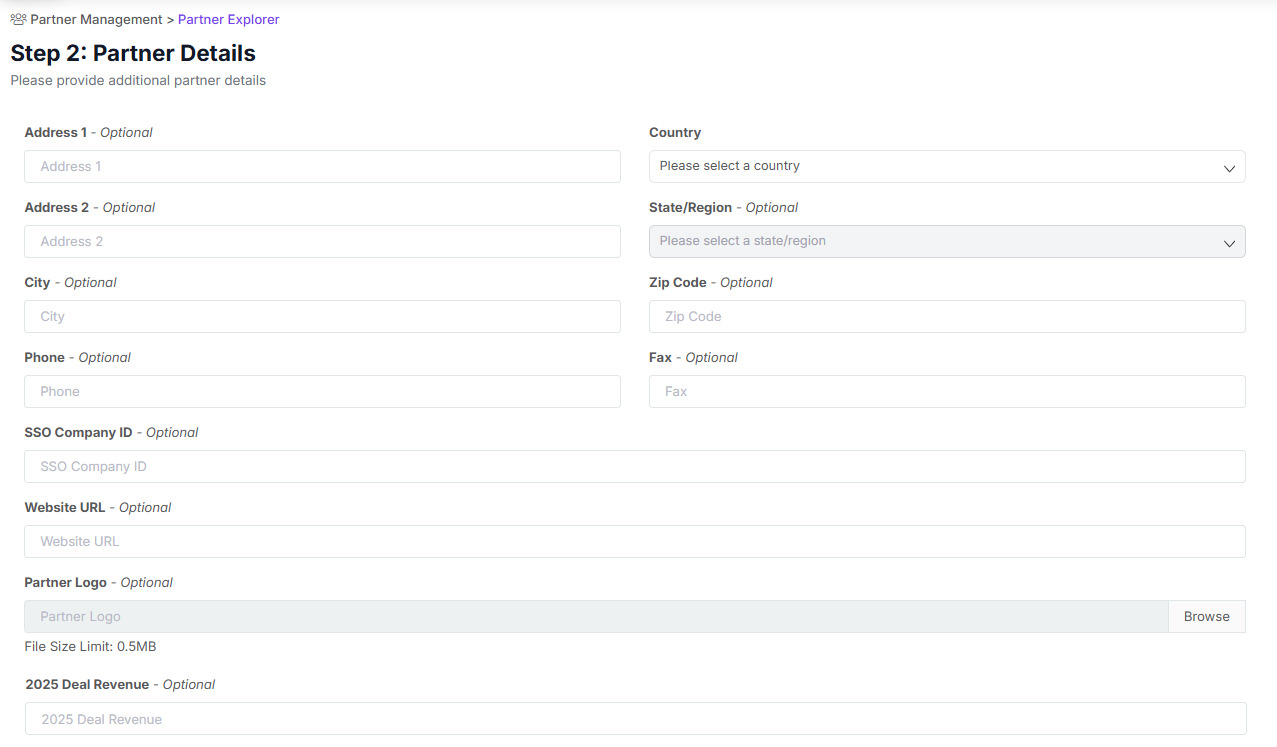1277x747 pixels.
Task: Click the Partner Management people icon in breadcrumb
Action: point(16,18)
